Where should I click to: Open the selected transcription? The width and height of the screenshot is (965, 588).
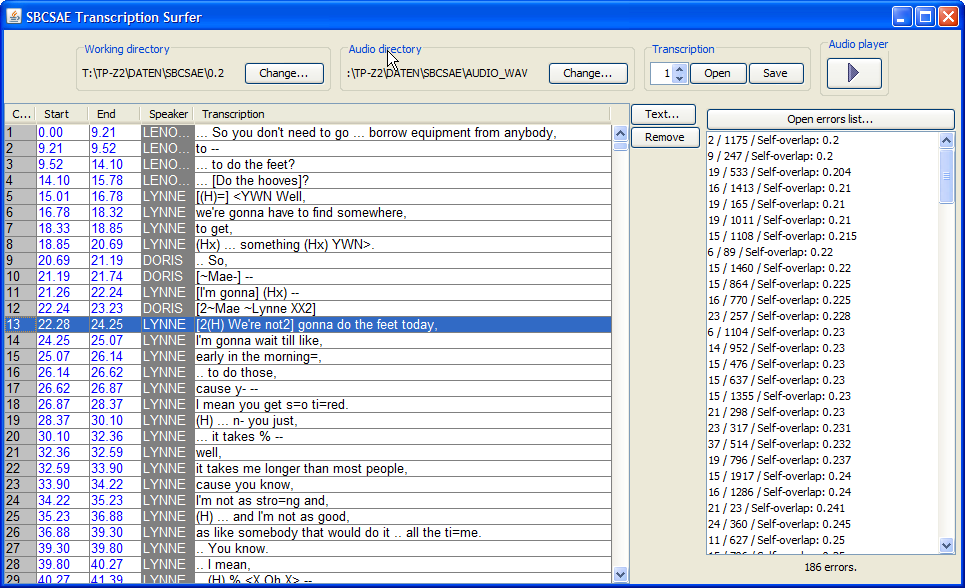718,73
